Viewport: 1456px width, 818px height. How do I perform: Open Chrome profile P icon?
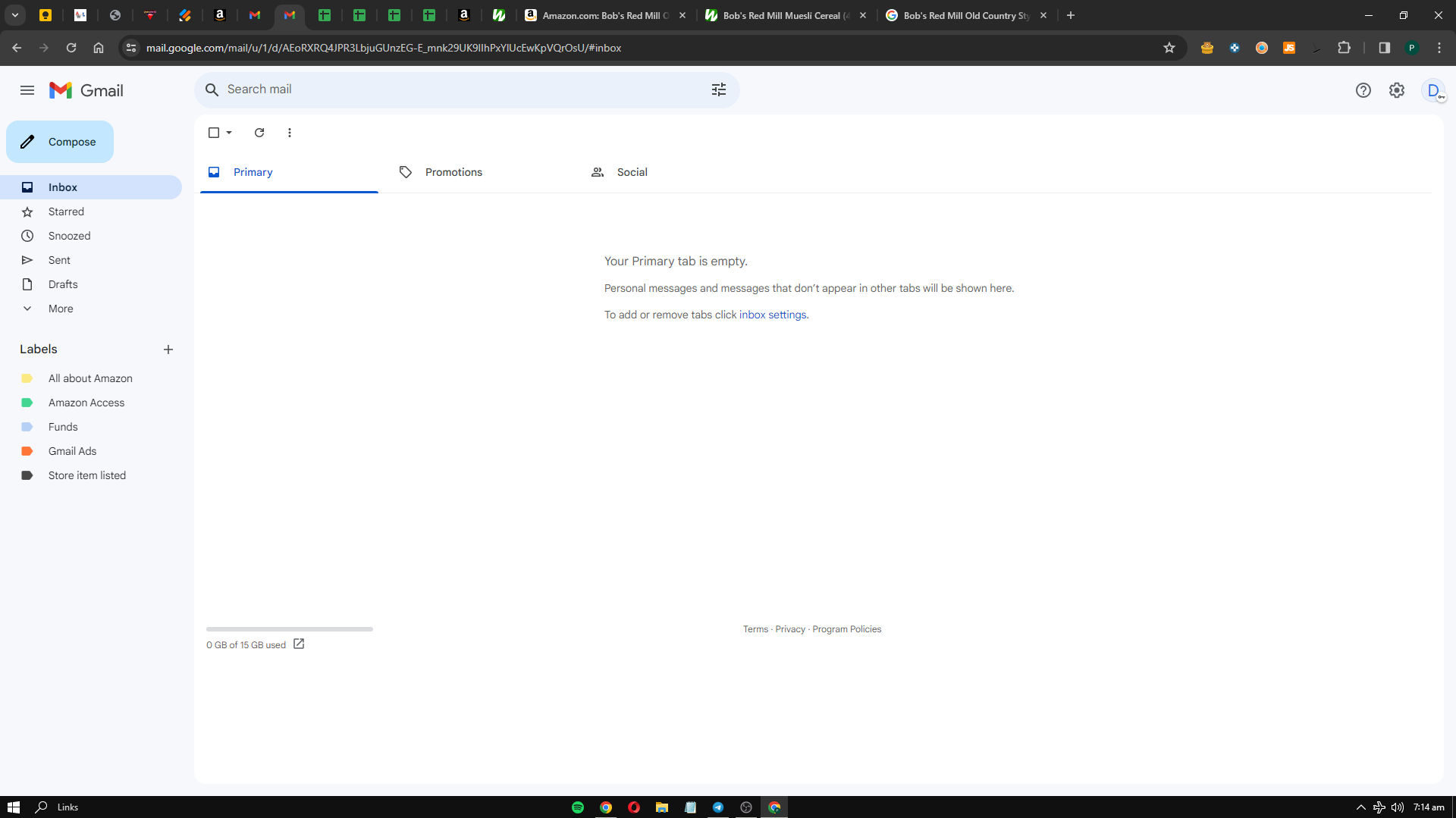(x=1412, y=48)
